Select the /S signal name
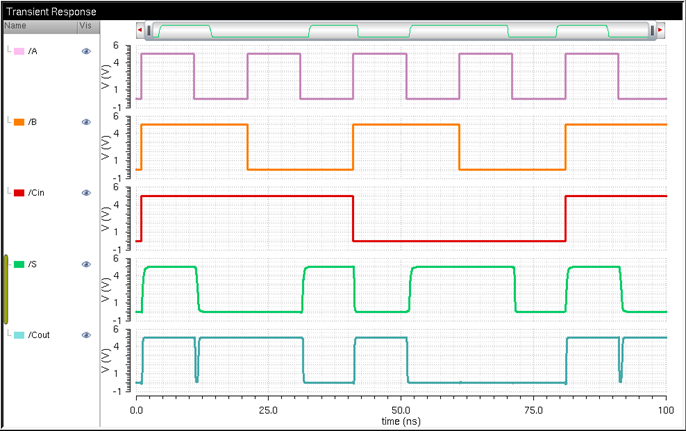The width and height of the screenshot is (686, 431). pos(33,264)
